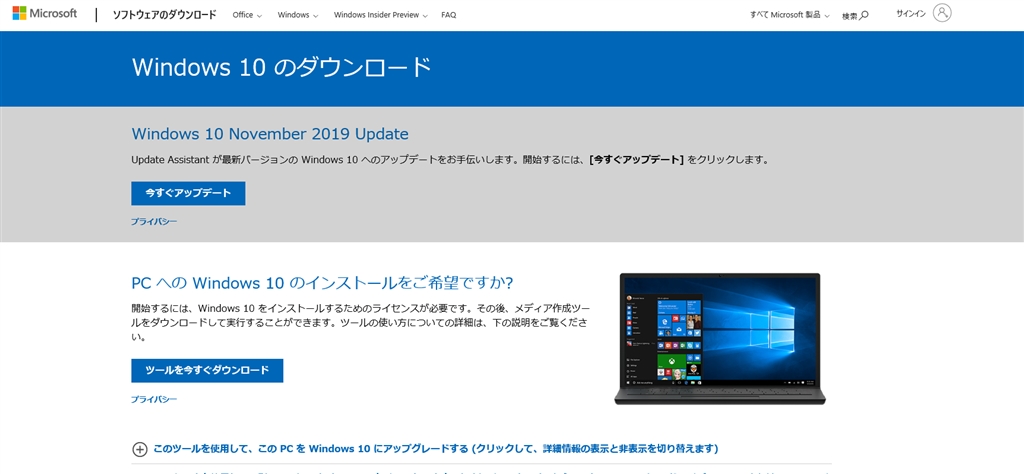Click the Windows 10 November 2019 Update heading
The height and width of the screenshot is (474, 1024).
[270, 134]
